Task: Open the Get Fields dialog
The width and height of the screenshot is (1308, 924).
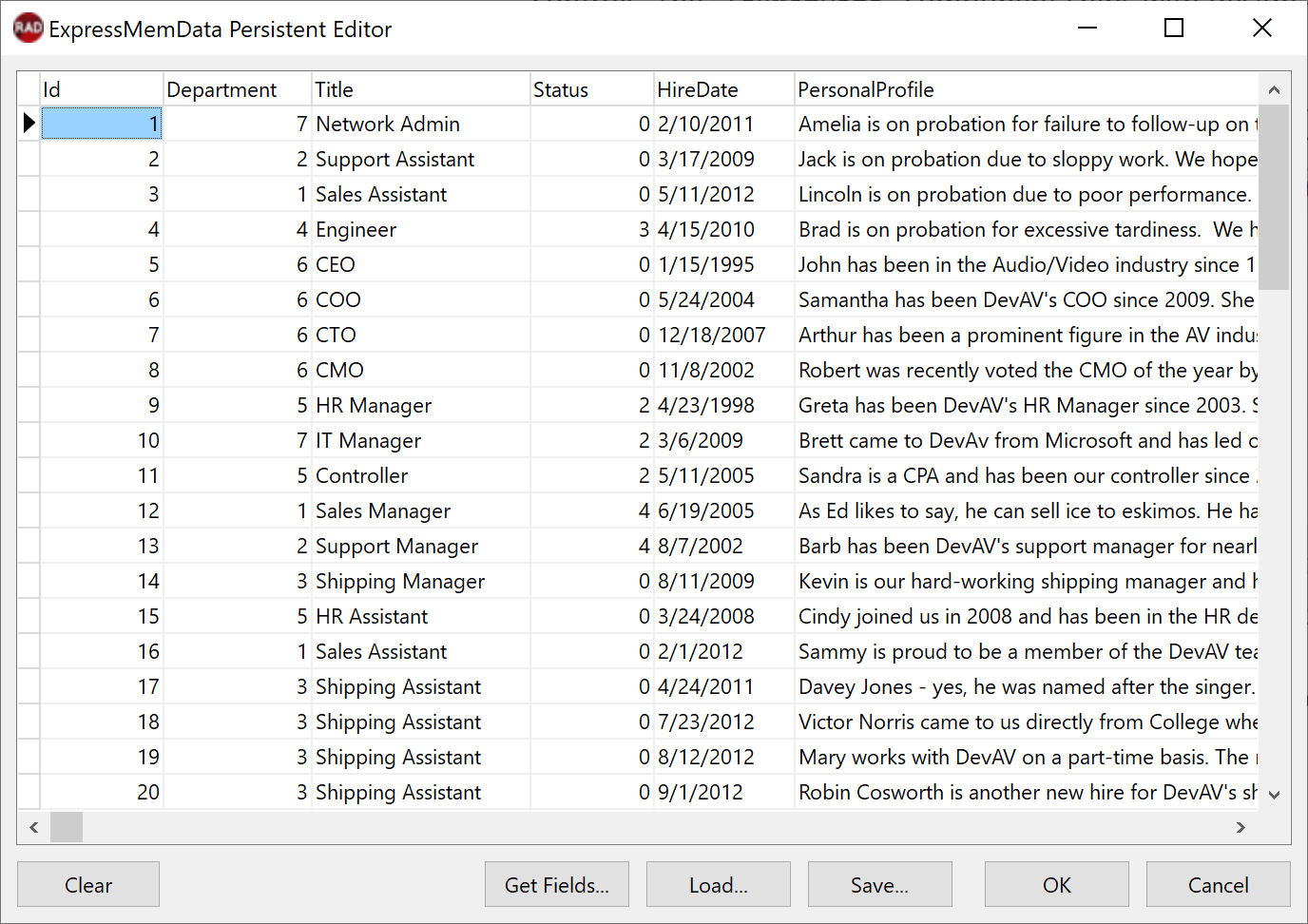Action: click(556, 885)
